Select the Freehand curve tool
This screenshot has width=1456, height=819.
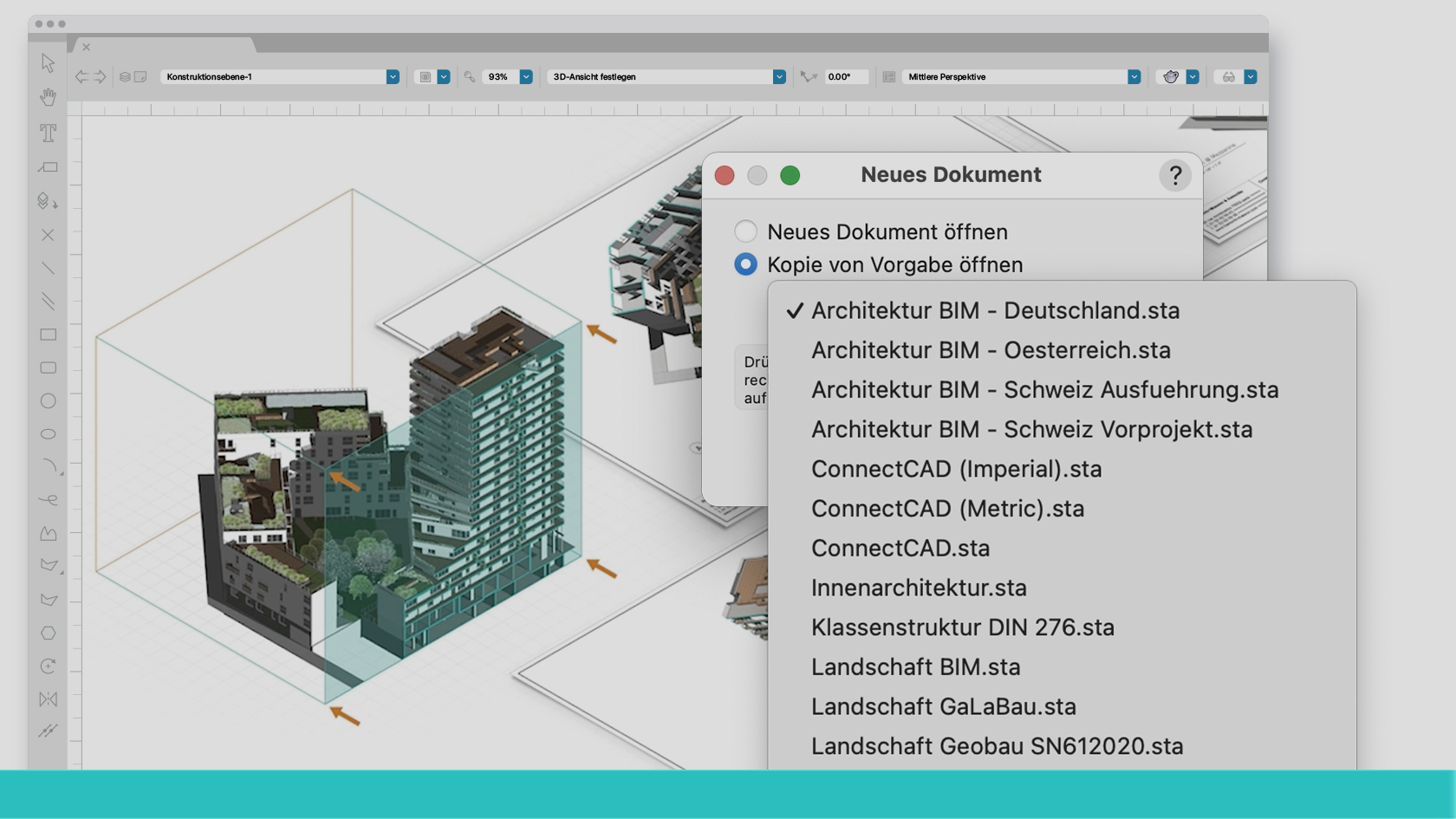(48, 500)
